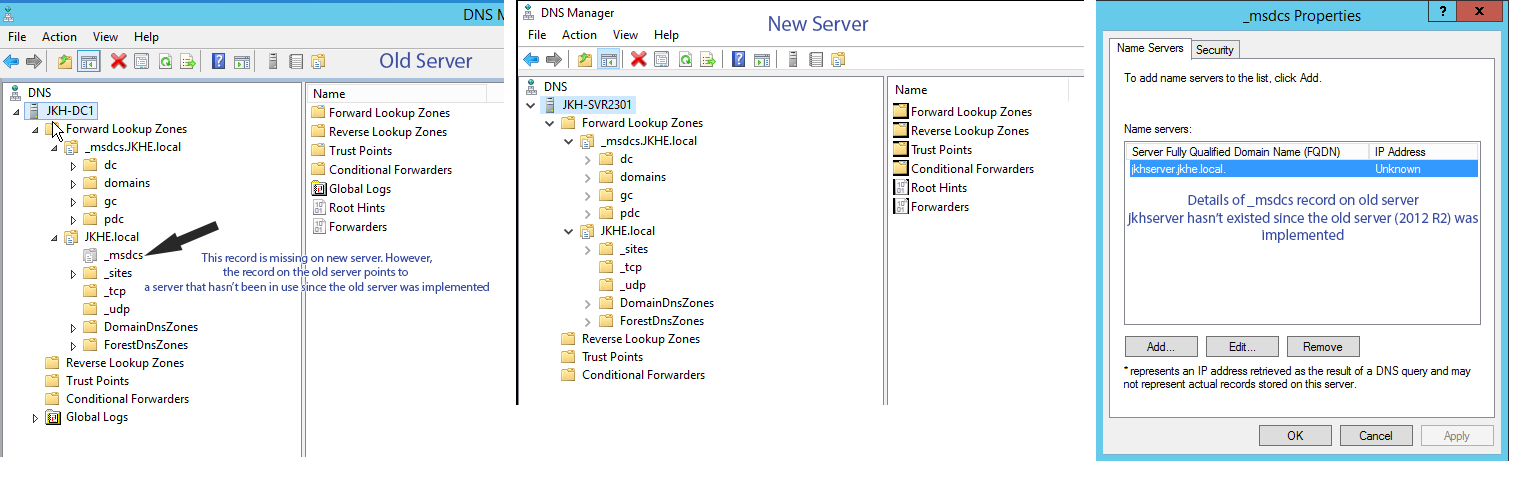Screen dimensions: 1524x477
Task: Select Name Servers tab in _msdcs Properties
Action: pyautogui.click(x=1150, y=48)
